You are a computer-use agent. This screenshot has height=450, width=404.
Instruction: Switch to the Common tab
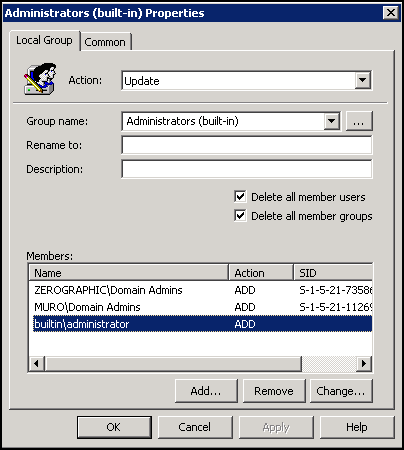[105, 42]
